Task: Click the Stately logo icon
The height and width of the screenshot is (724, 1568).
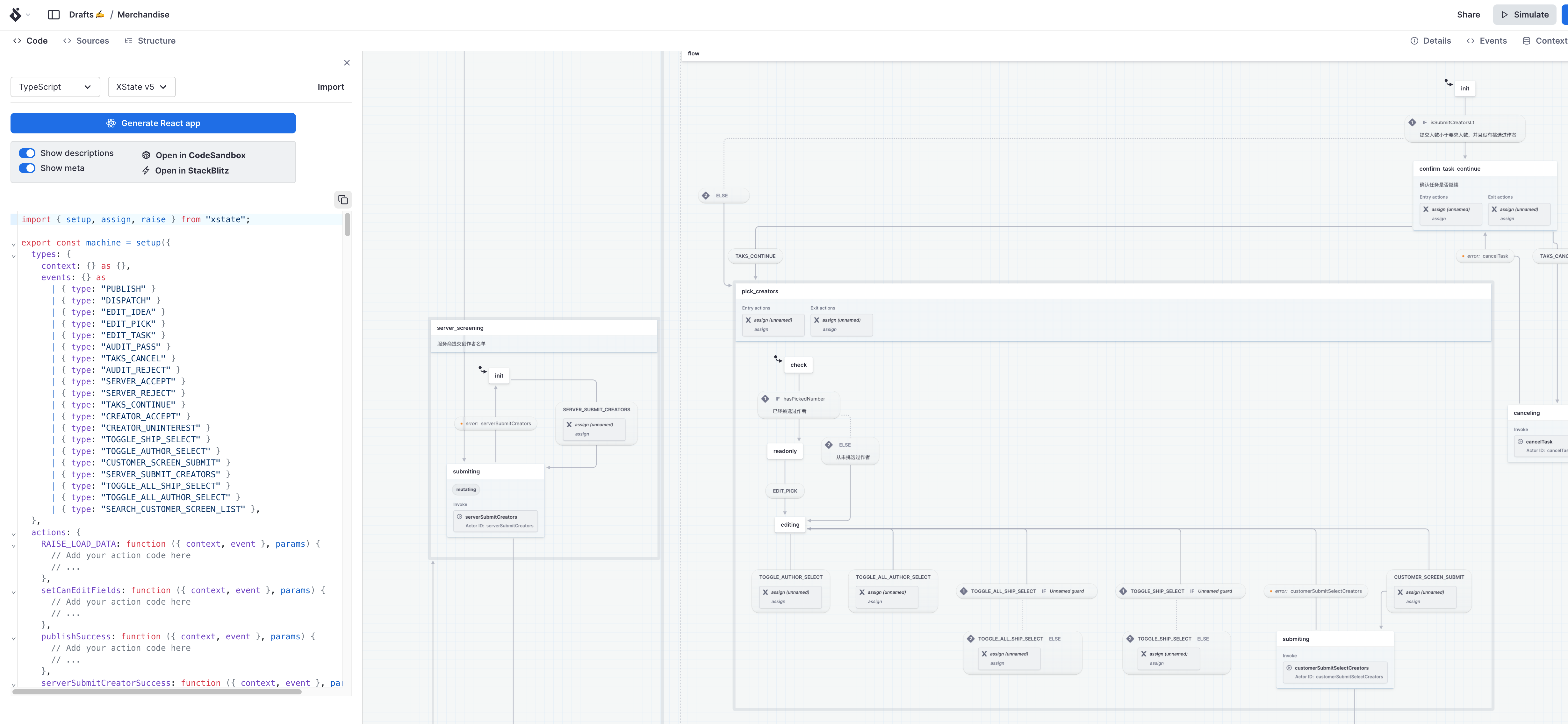Action: 16,15
